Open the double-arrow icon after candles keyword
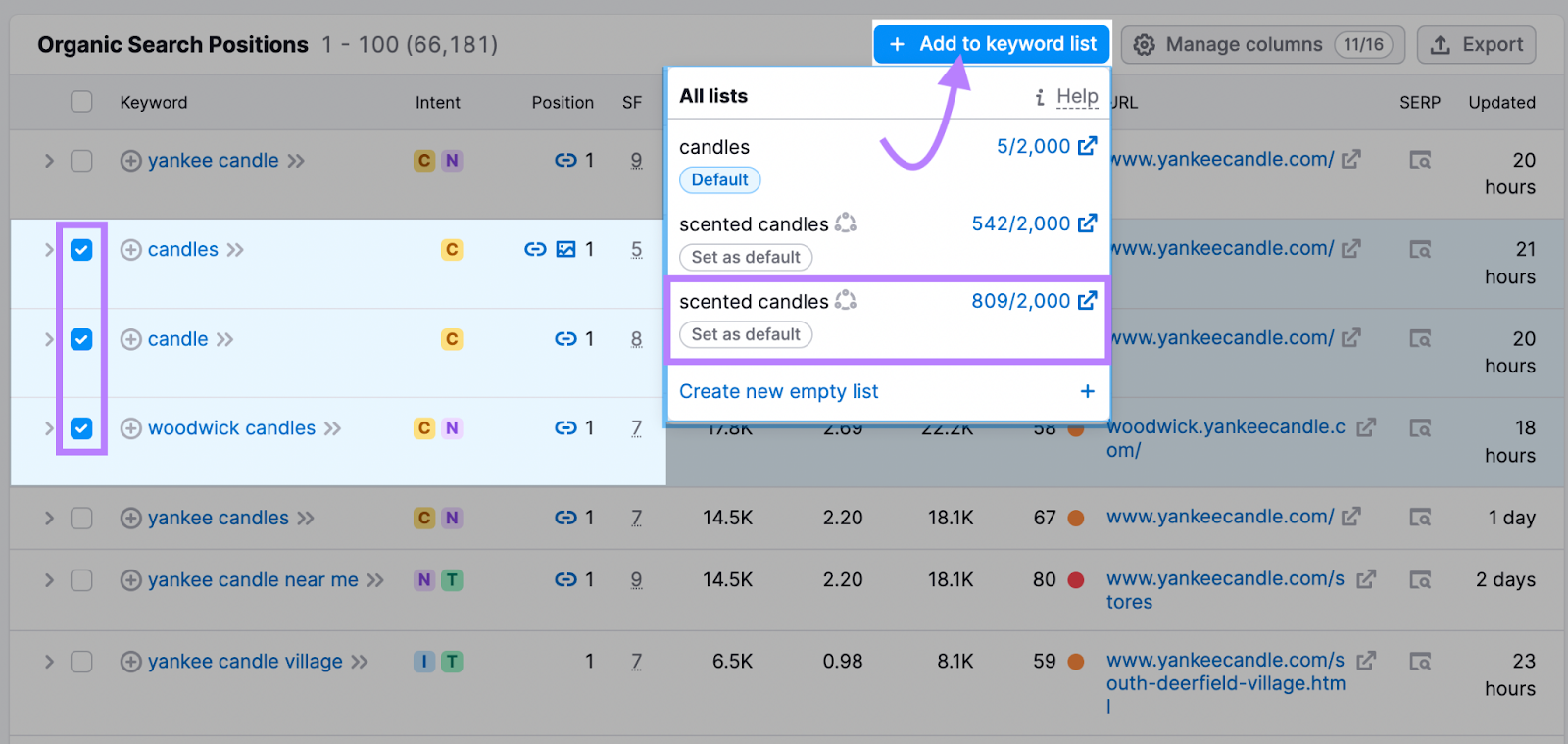The height and width of the screenshot is (744, 1568). tap(235, 250)
